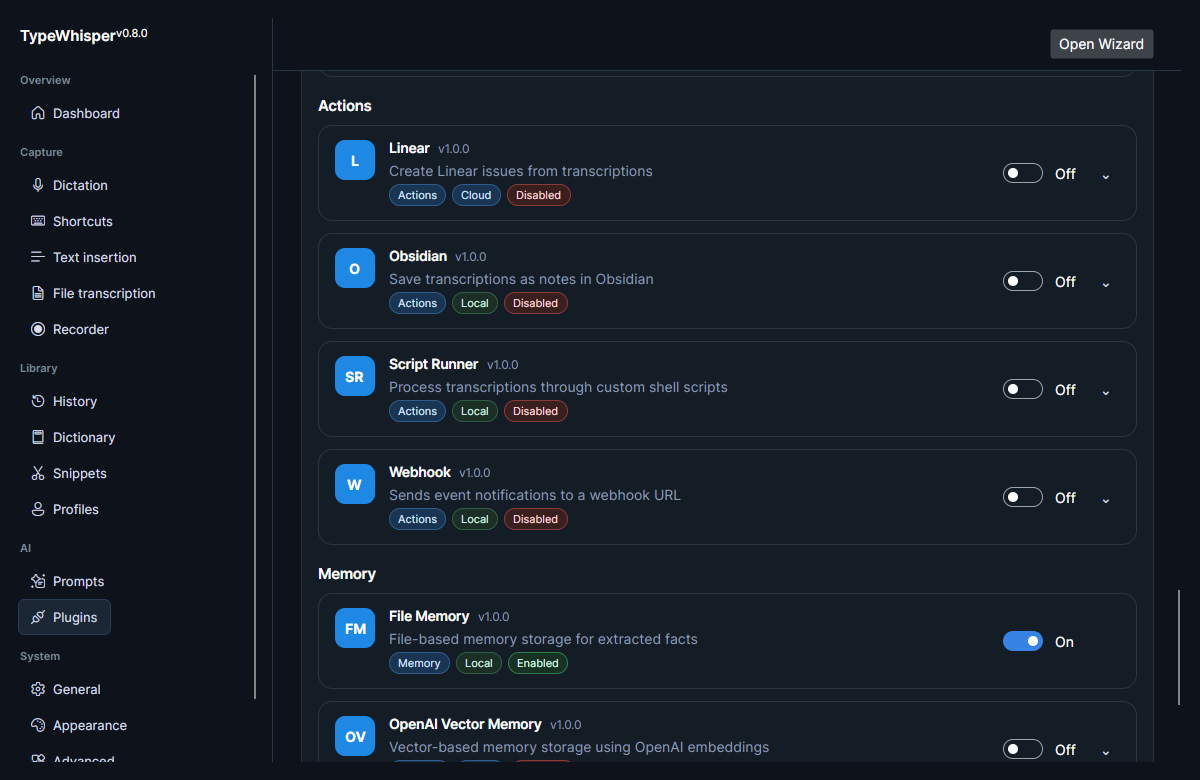Click the Memory section heading
This screenshot has width=1200, height=780.
347,573
